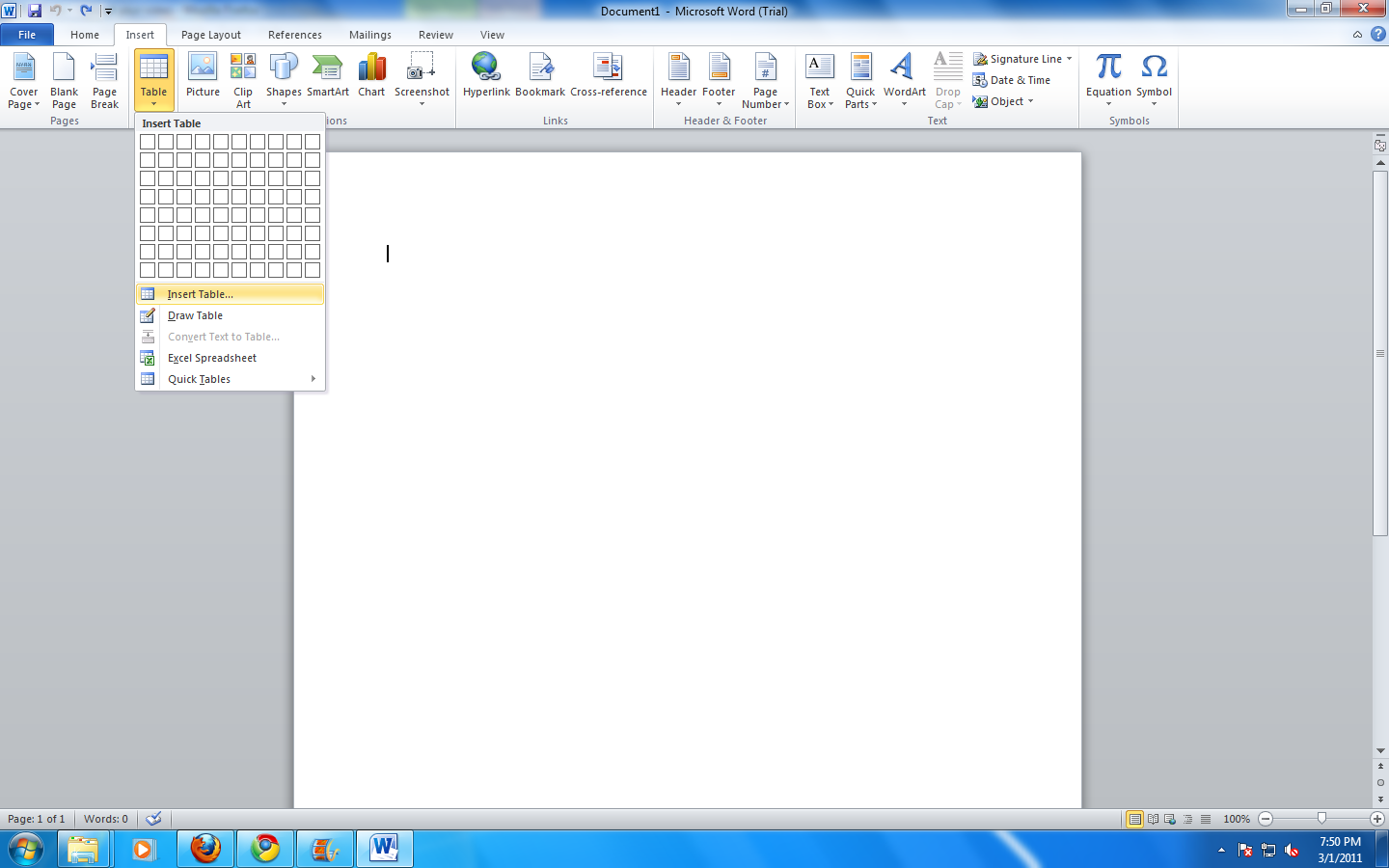Switch to the View tab
Viewport: 1389px width, 868px height.
(x=492, y=35)
